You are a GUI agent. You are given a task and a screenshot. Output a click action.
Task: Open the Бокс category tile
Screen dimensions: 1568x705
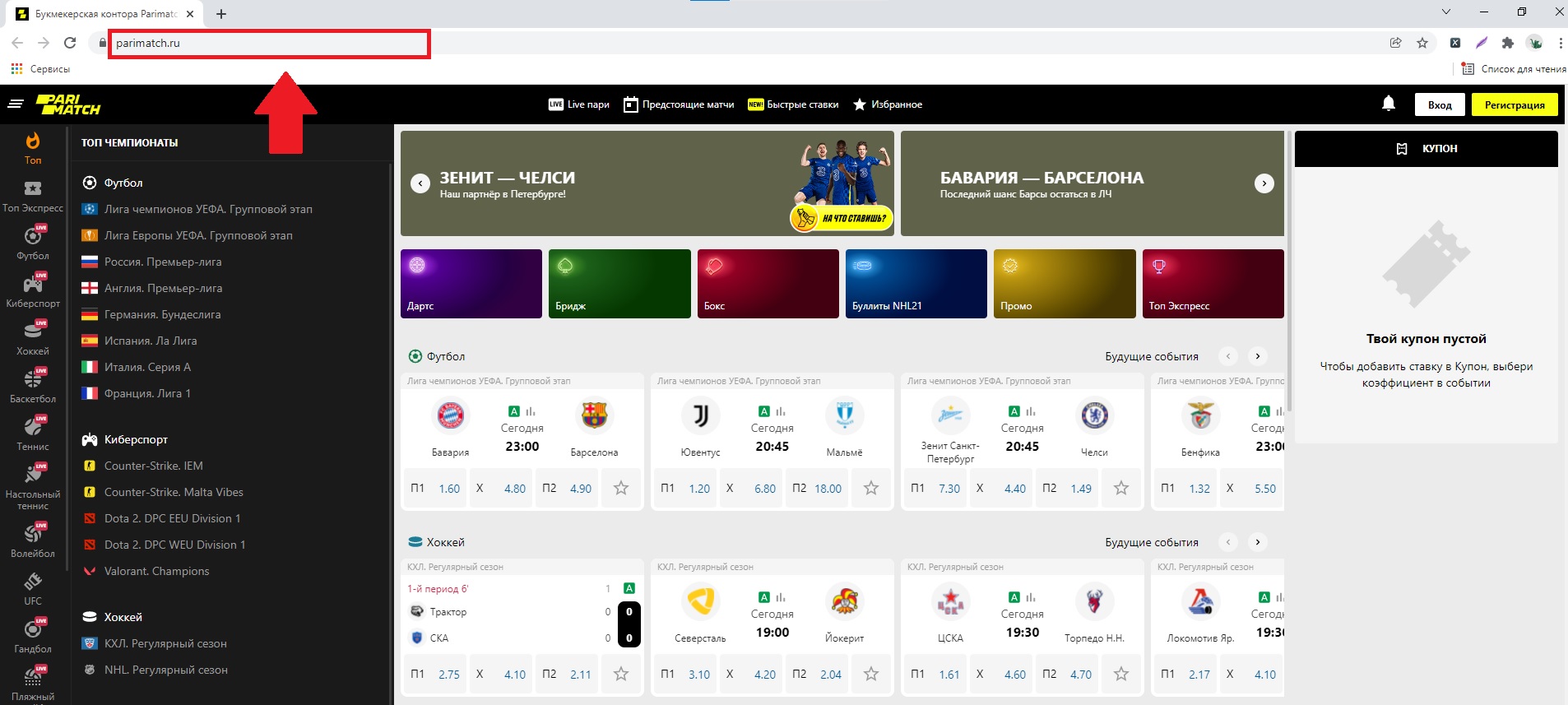click(768, 284)
